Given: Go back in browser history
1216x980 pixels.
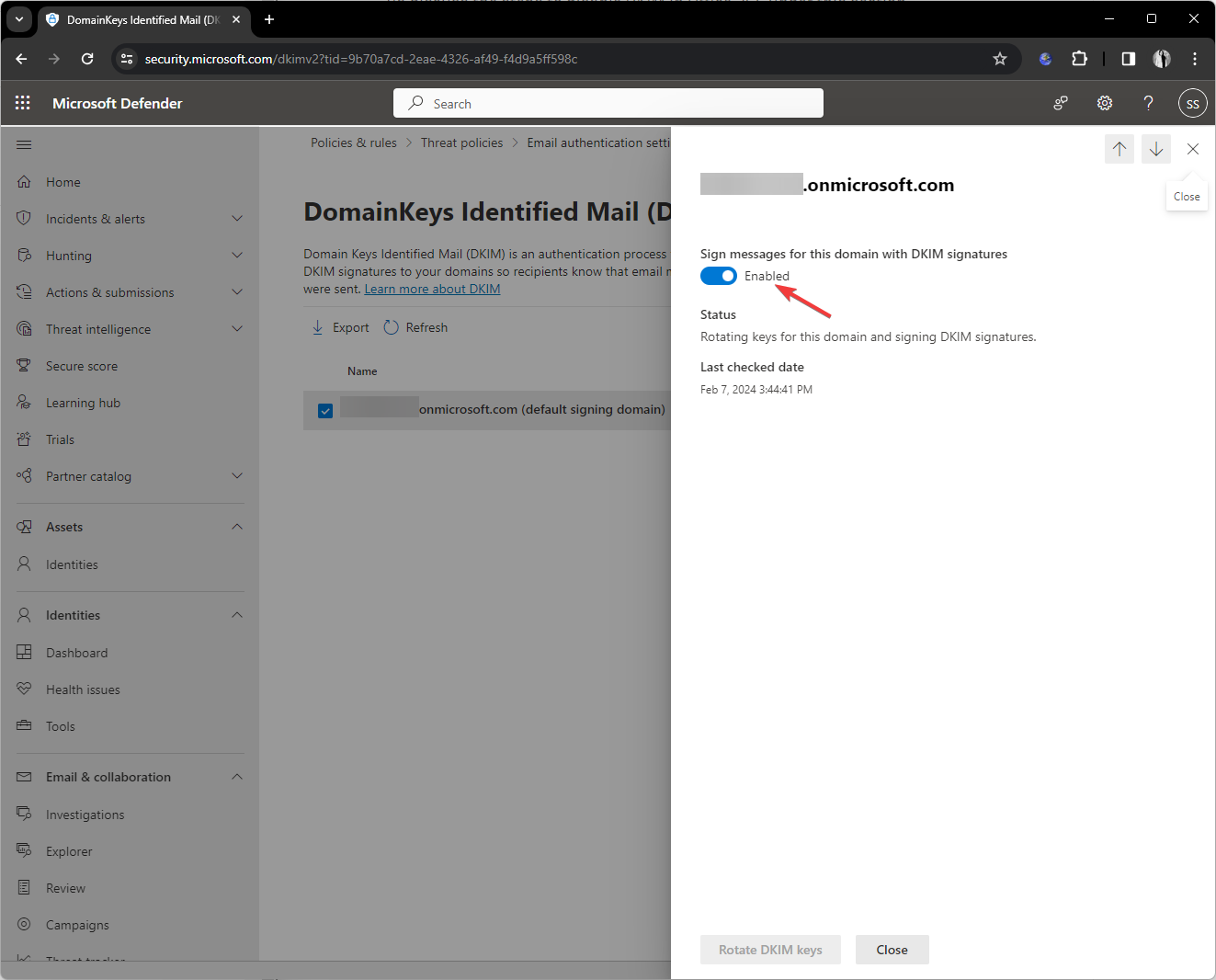Looking at the screenshot, I should pos(21,59).
